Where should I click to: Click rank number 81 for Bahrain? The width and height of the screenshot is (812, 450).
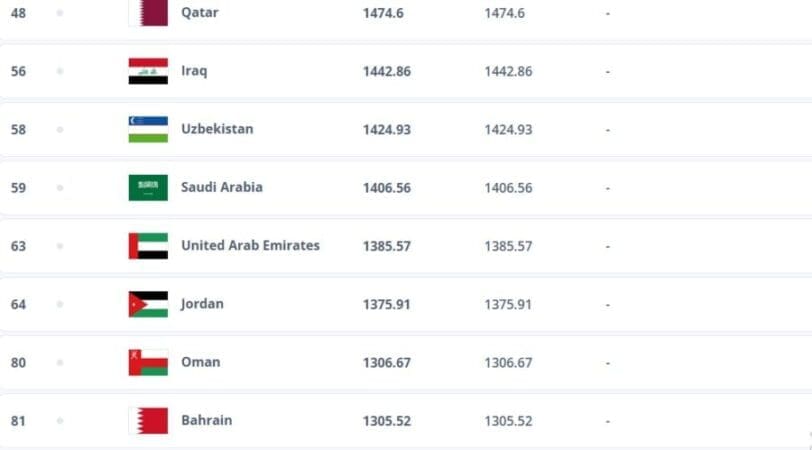(x=18, y=421)
